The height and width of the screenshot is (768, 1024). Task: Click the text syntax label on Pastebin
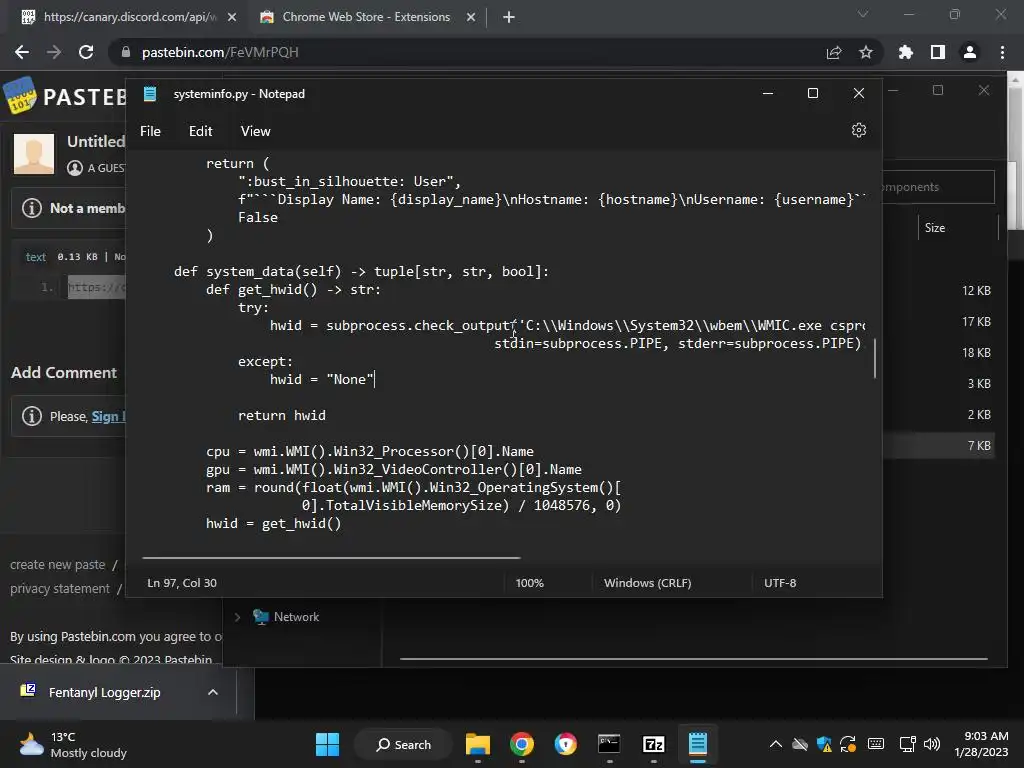click(35, 257)
